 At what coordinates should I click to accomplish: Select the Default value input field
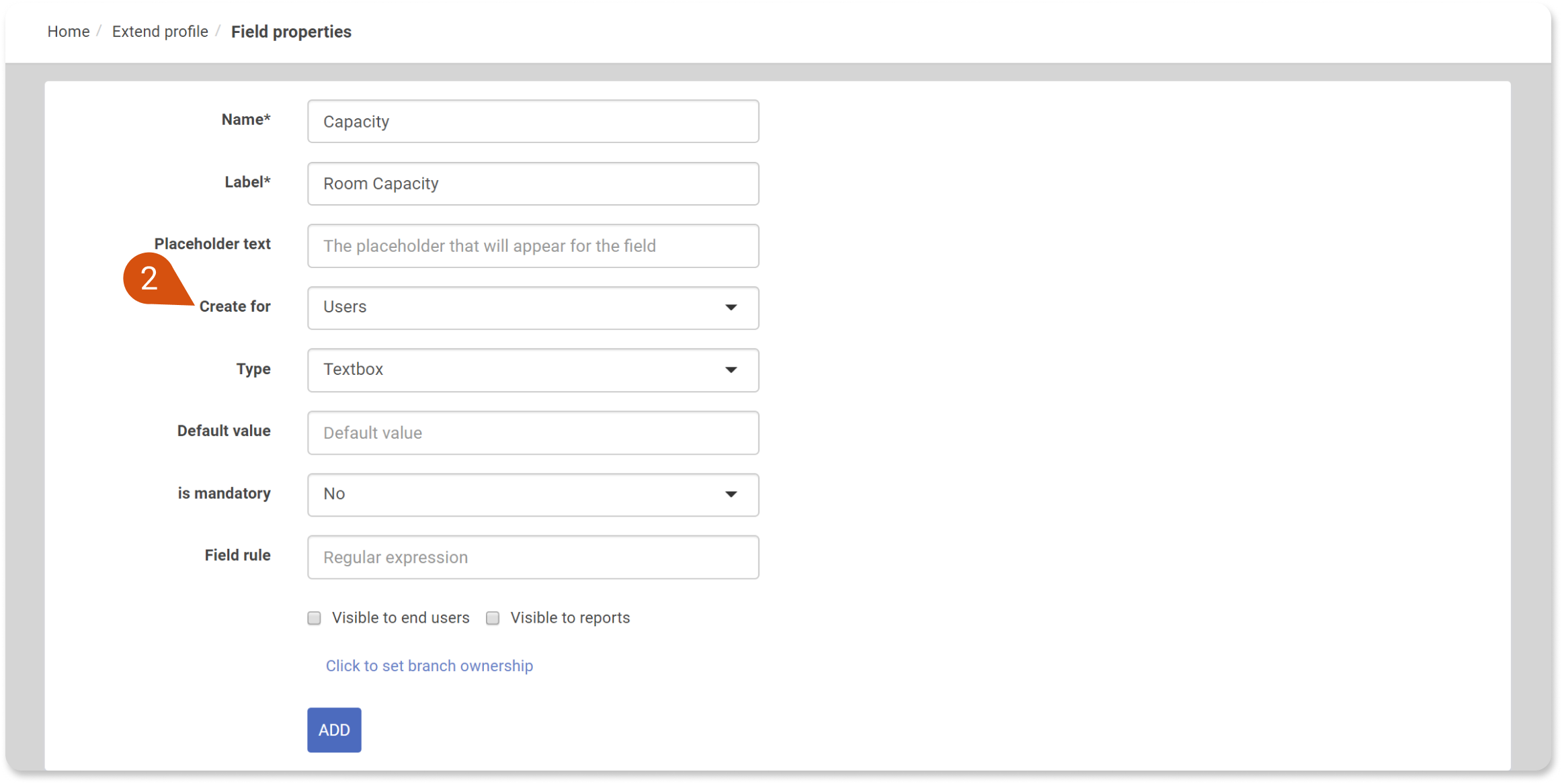point(533,433)
